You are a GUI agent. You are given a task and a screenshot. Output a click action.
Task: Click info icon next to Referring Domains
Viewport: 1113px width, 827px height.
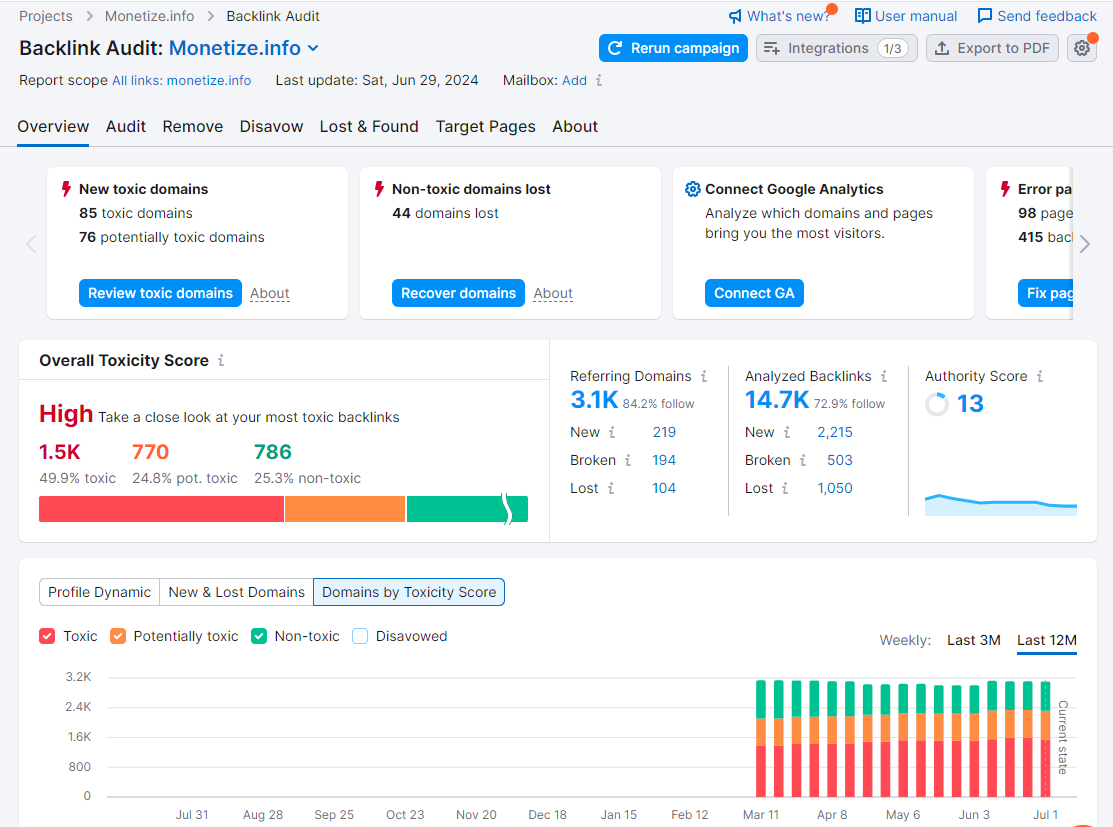click(x=704, y=376)
